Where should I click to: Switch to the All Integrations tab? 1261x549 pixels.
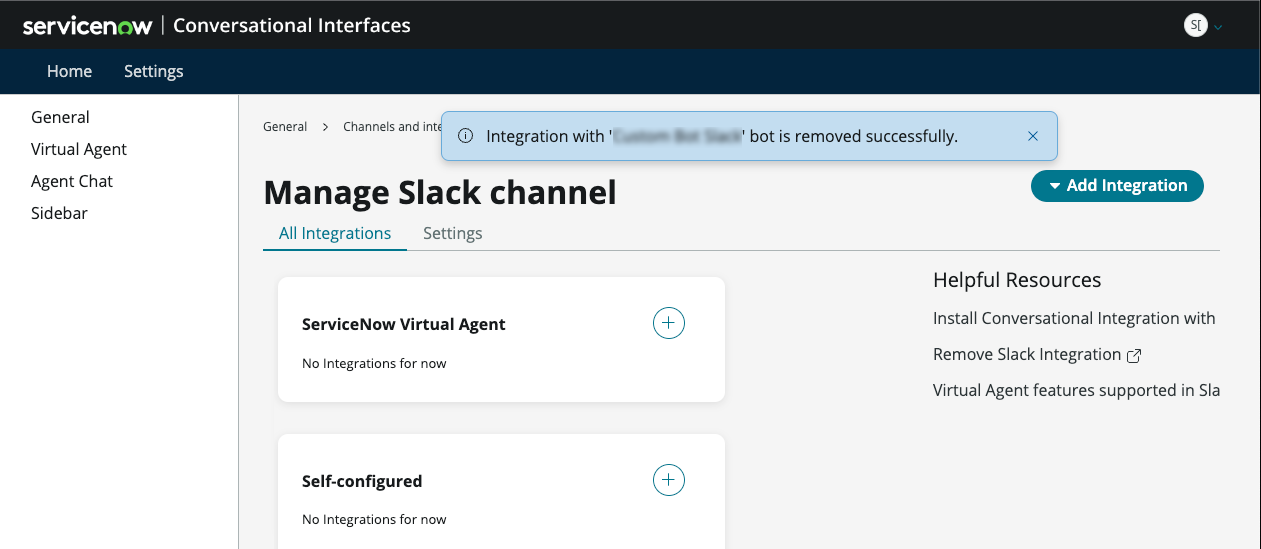pos(335,233)
